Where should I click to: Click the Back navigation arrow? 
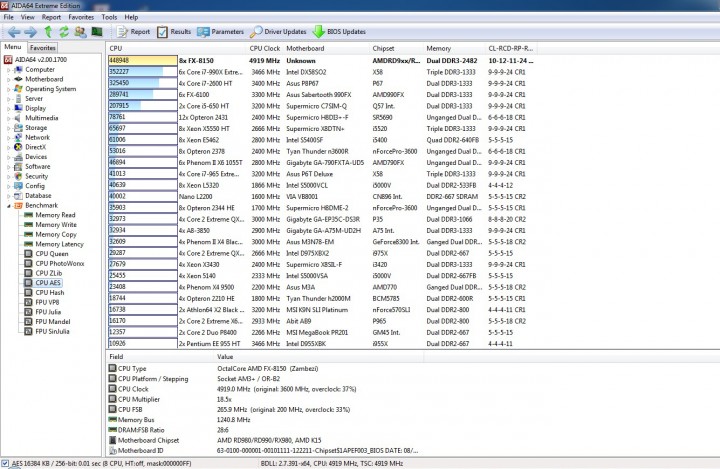pos(14,32)
